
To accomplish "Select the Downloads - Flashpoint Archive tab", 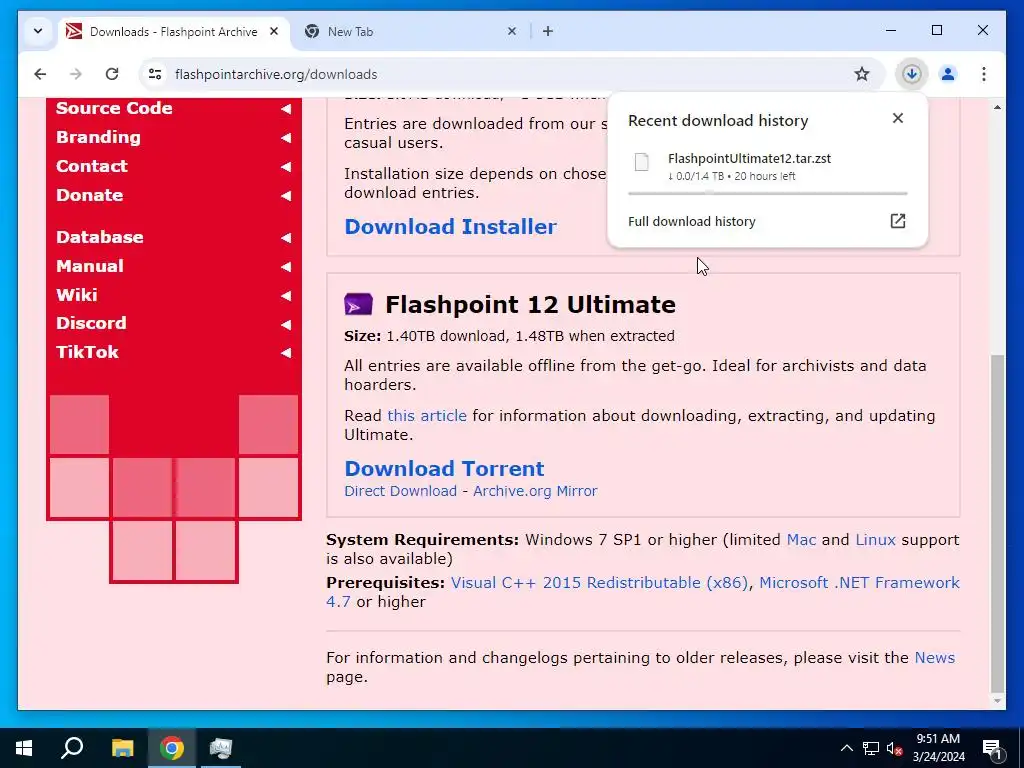I will coord(174,31).
